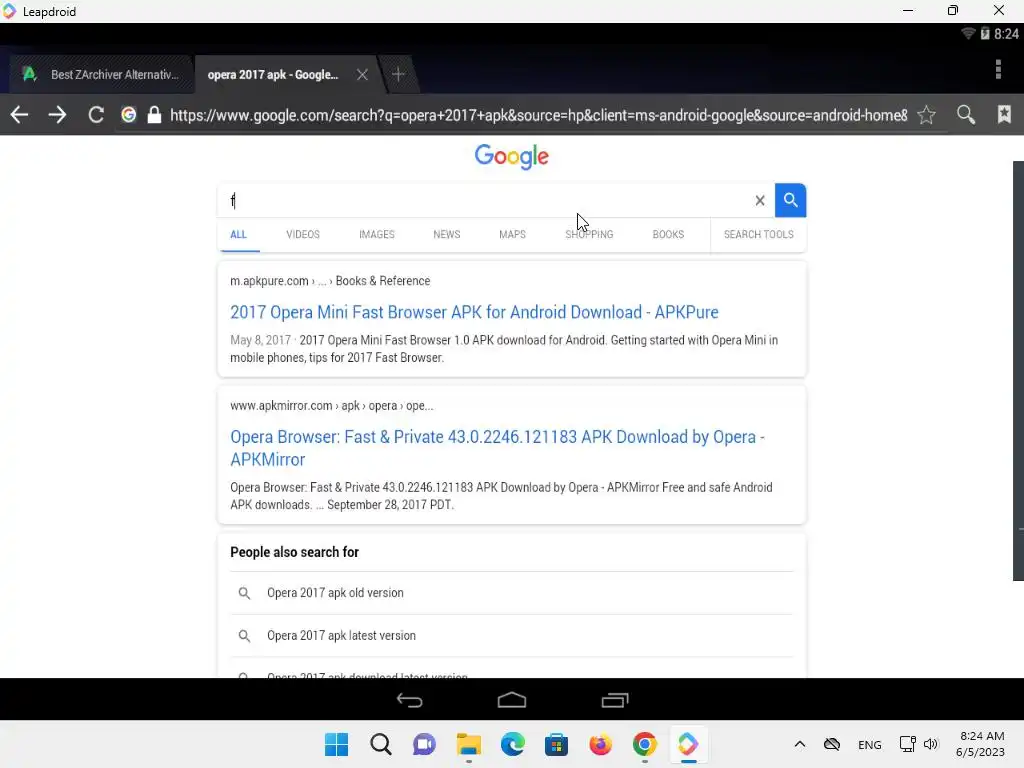Bookmark page with the star icon

pyautogui.click(x=926, y=115)
